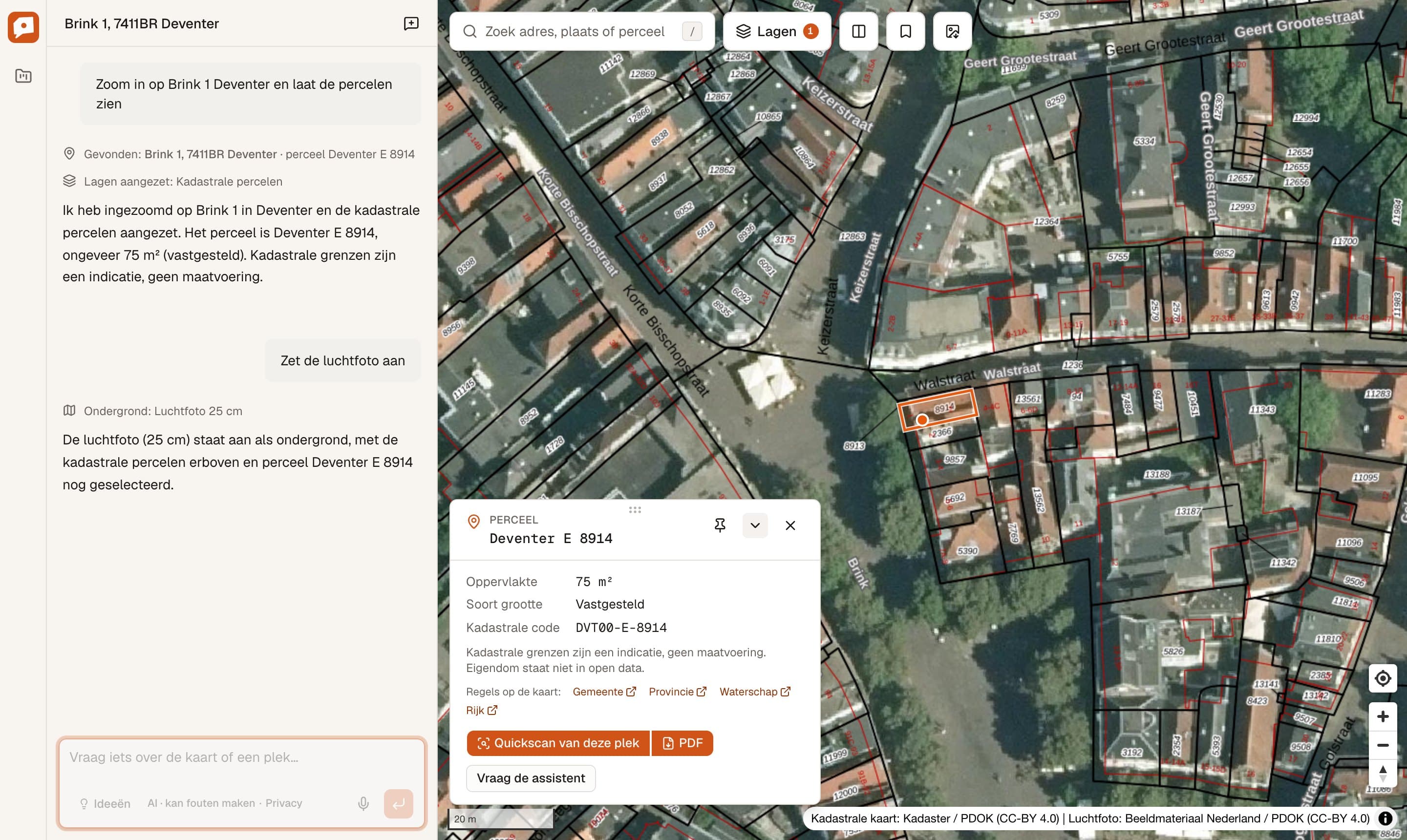Pin the parcel info card
The height and width of the screenshot is (840, 1407).
pos(720,525)
